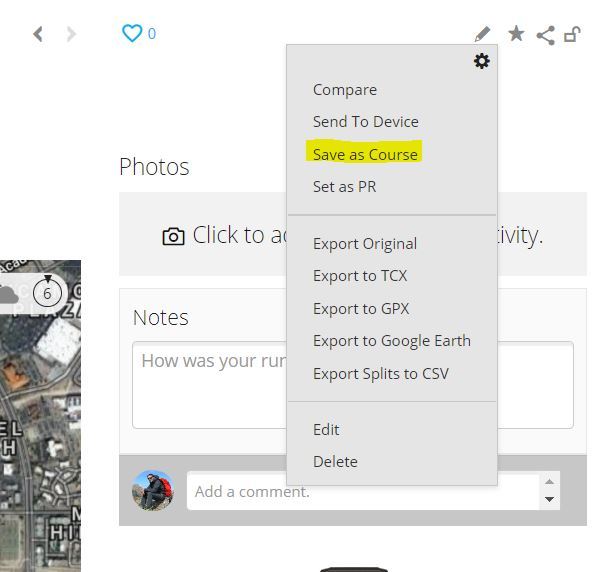This screenshot has width=614, height=572.
Task: Select Export Splits to CSV
Action: pyautogui.click(x=381, y=374)
